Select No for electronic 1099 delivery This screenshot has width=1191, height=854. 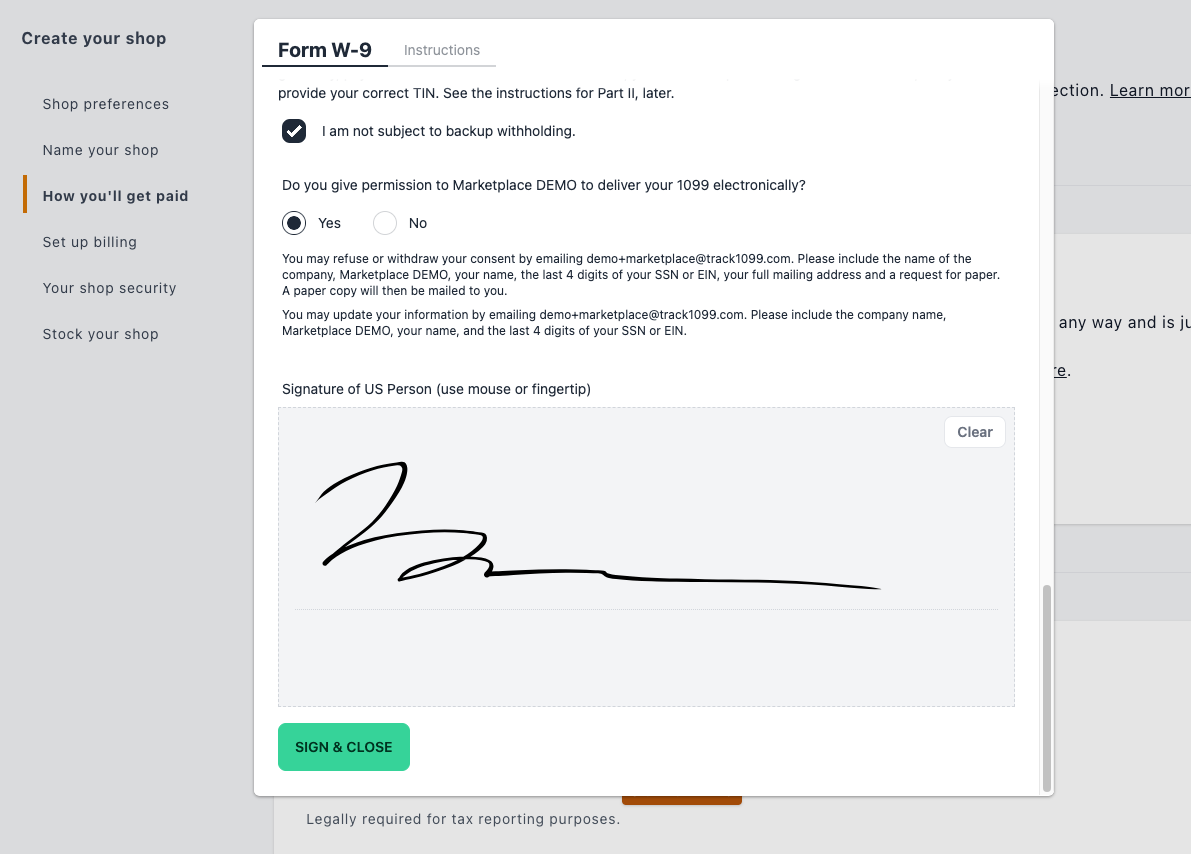point(385,223)
